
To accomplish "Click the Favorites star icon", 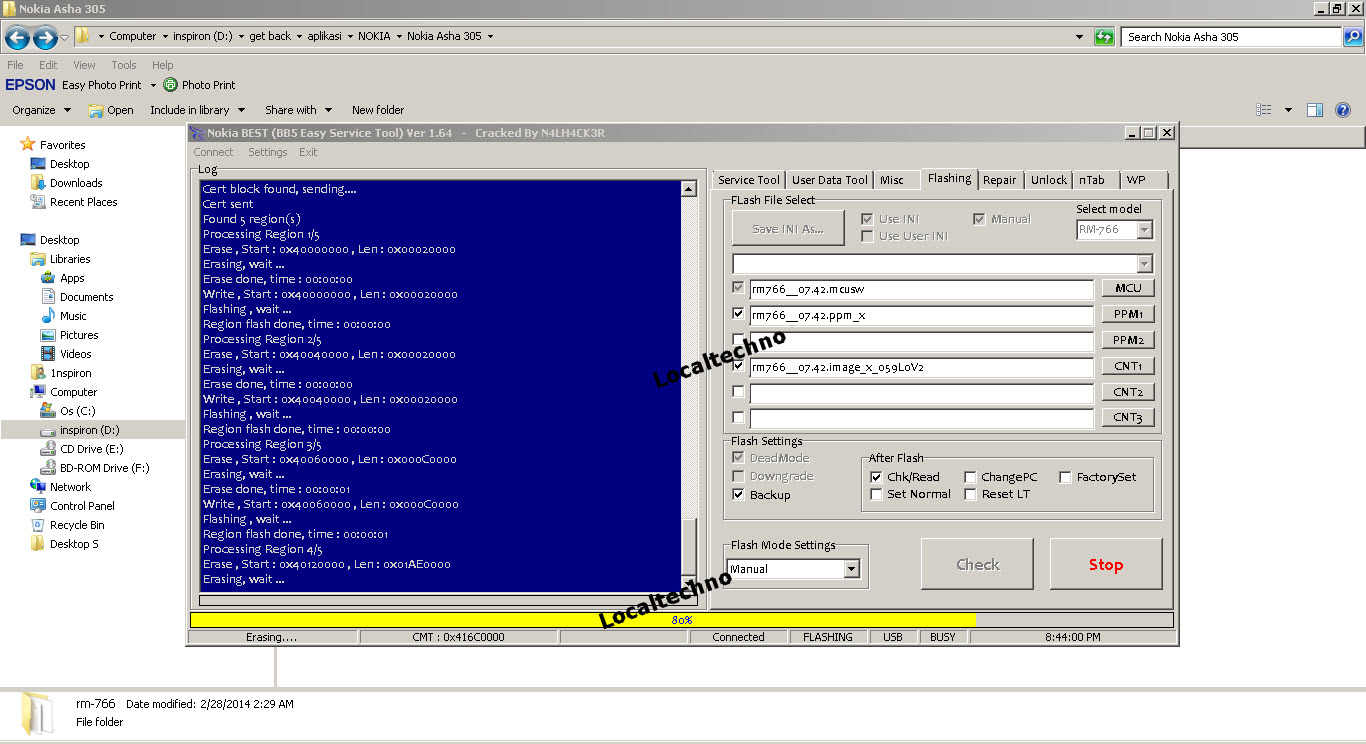I will (x=28, y=145).
